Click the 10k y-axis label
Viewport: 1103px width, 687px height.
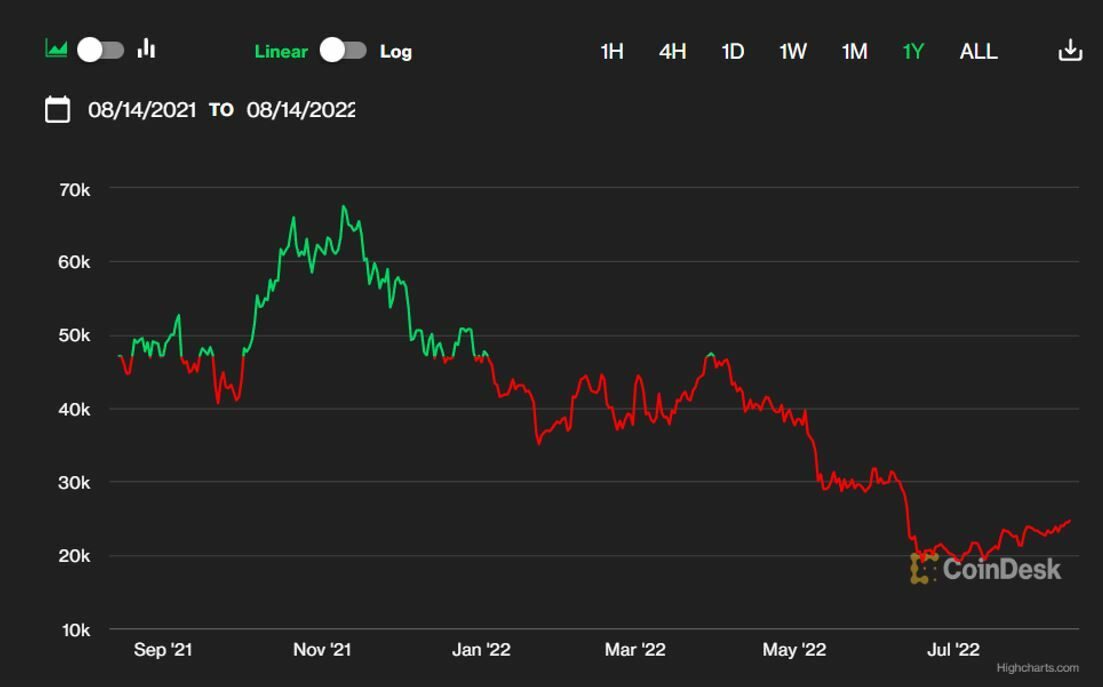(76, 630)
